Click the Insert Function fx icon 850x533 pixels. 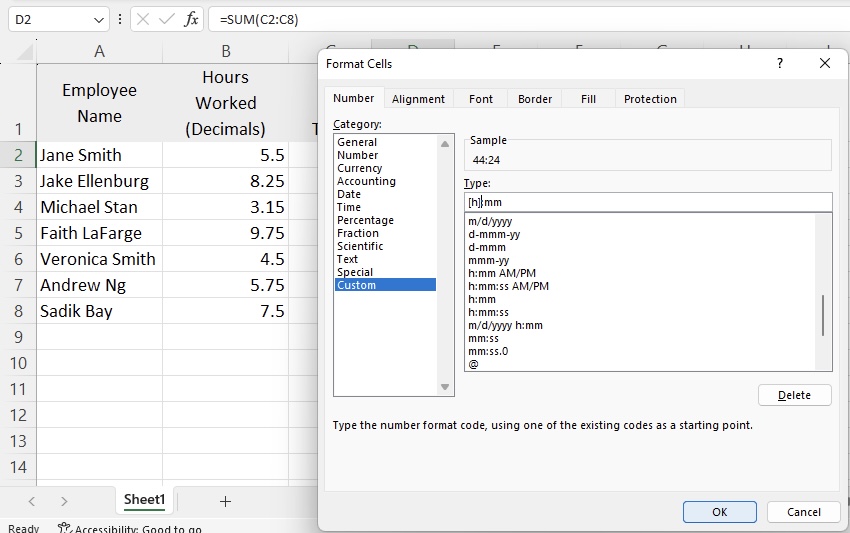[x=191, y=20]
